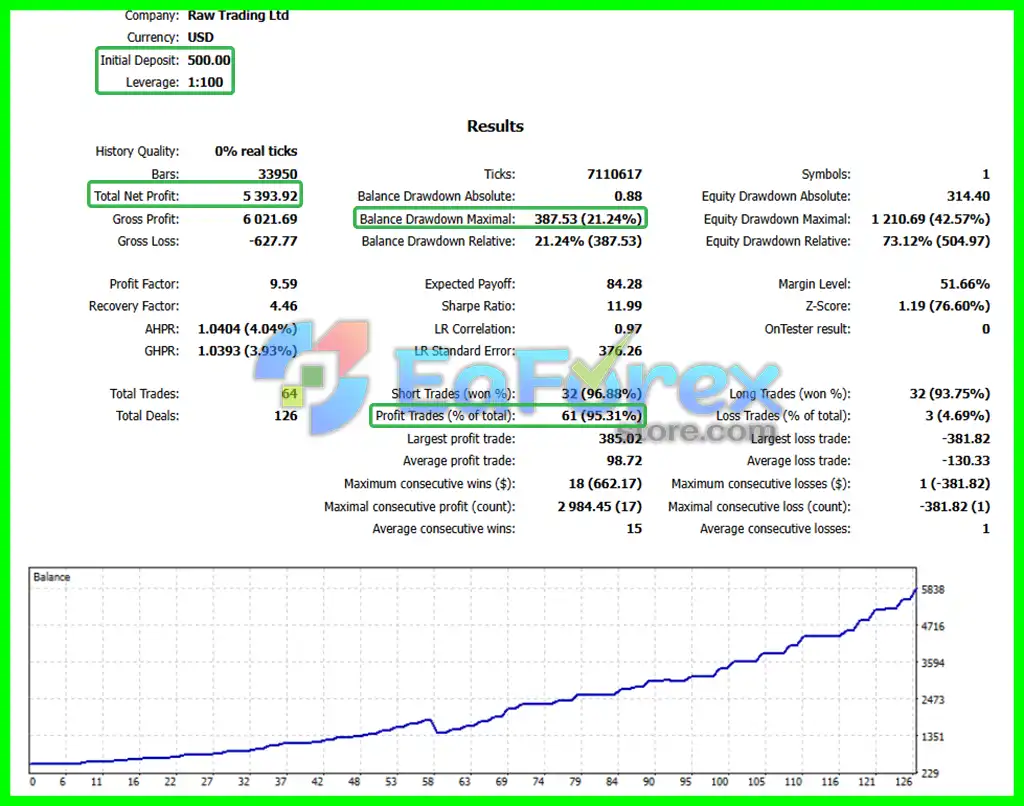The image size is (1024, 806).
Task: Select the Sharpe Ratio value 11.99
Action: pos(624,306)
